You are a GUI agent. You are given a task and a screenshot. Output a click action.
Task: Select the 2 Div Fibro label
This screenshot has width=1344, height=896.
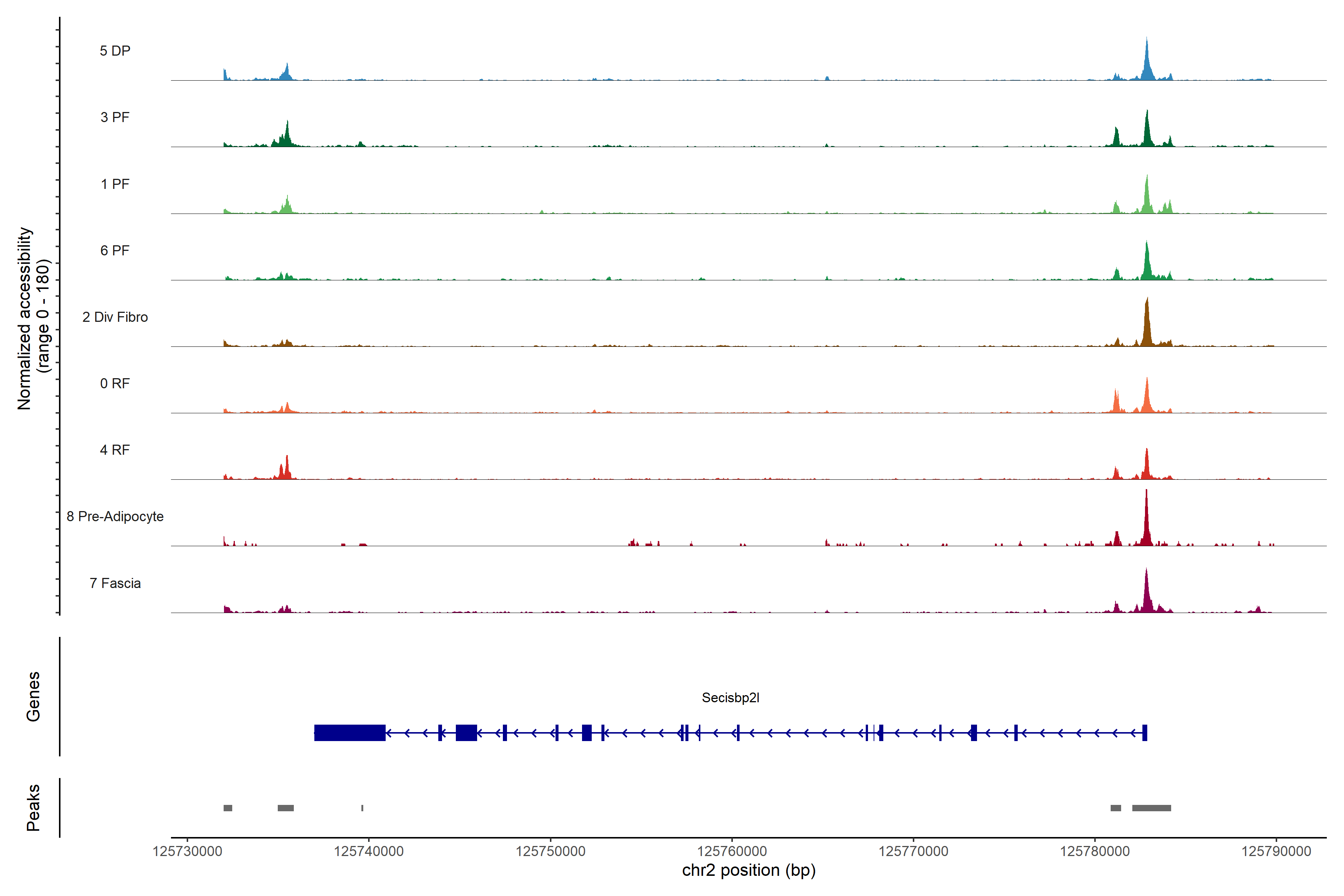[x=115, y=317]
